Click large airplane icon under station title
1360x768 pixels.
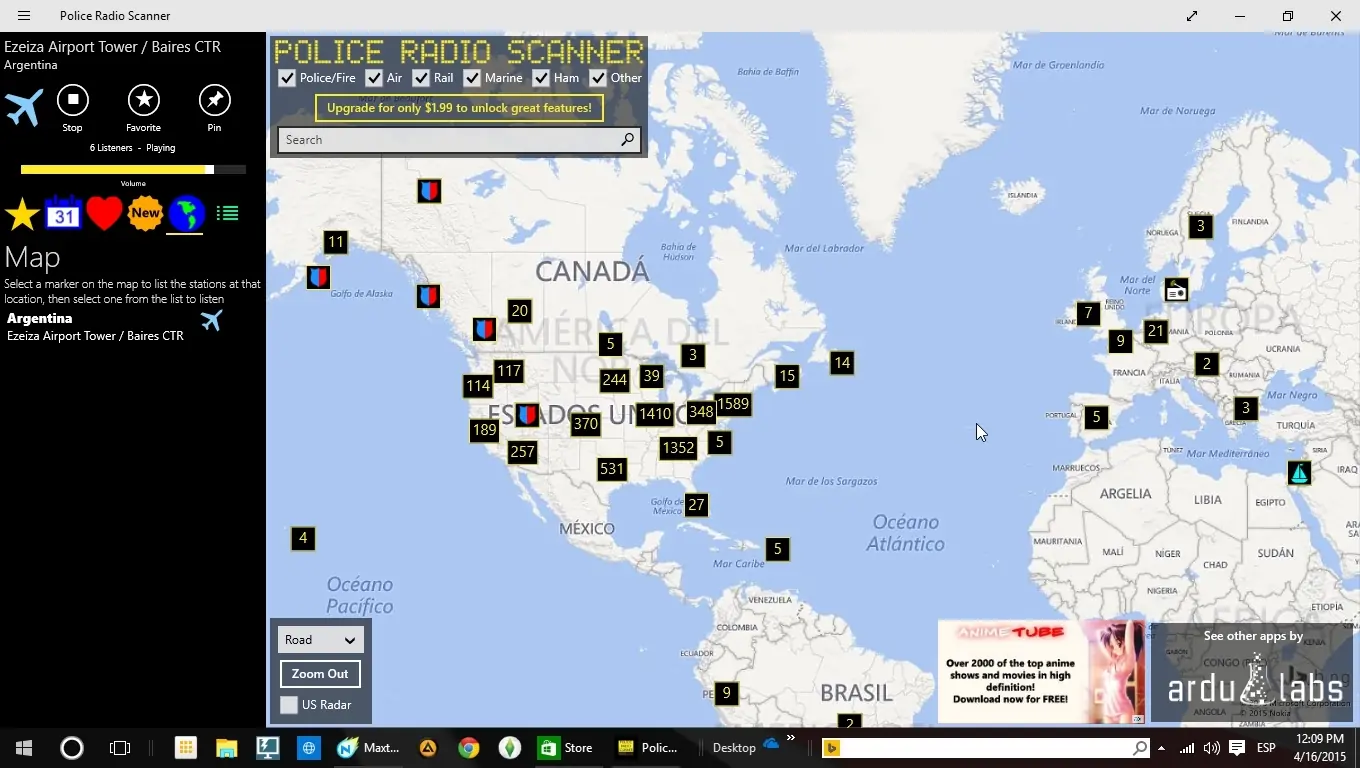(x=24, y=106)
